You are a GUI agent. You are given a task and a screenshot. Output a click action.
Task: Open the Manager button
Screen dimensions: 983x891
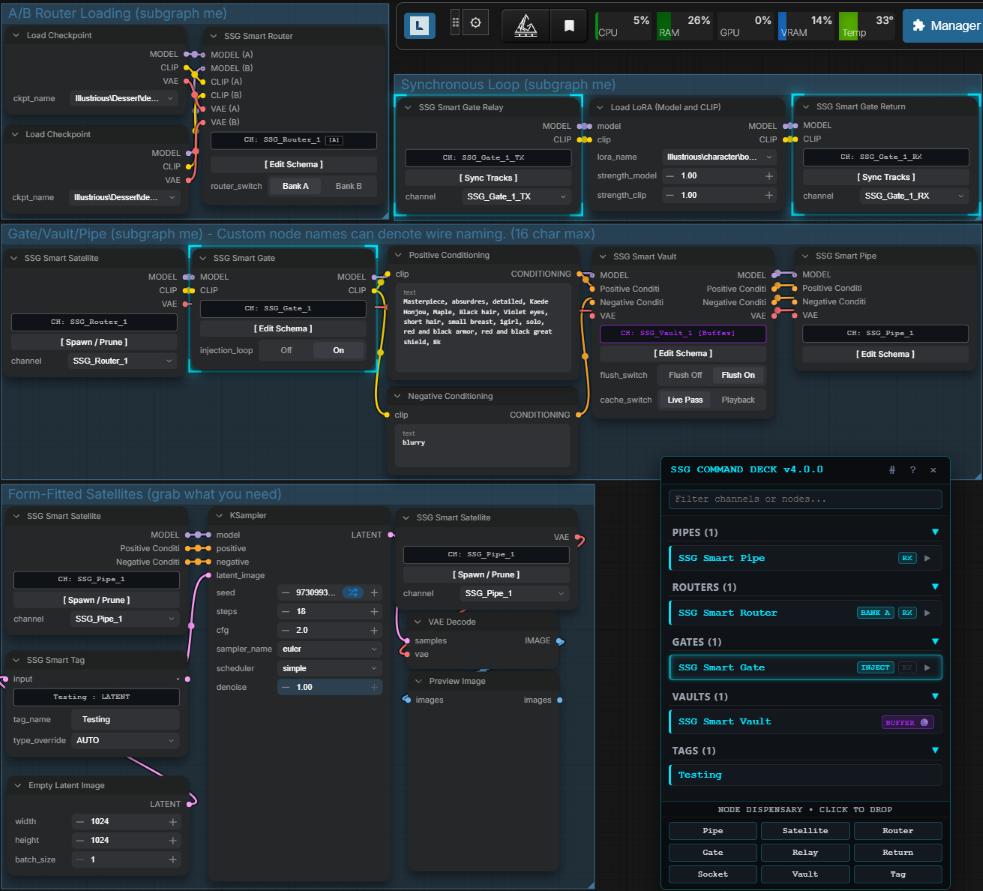tap(945, 26)
